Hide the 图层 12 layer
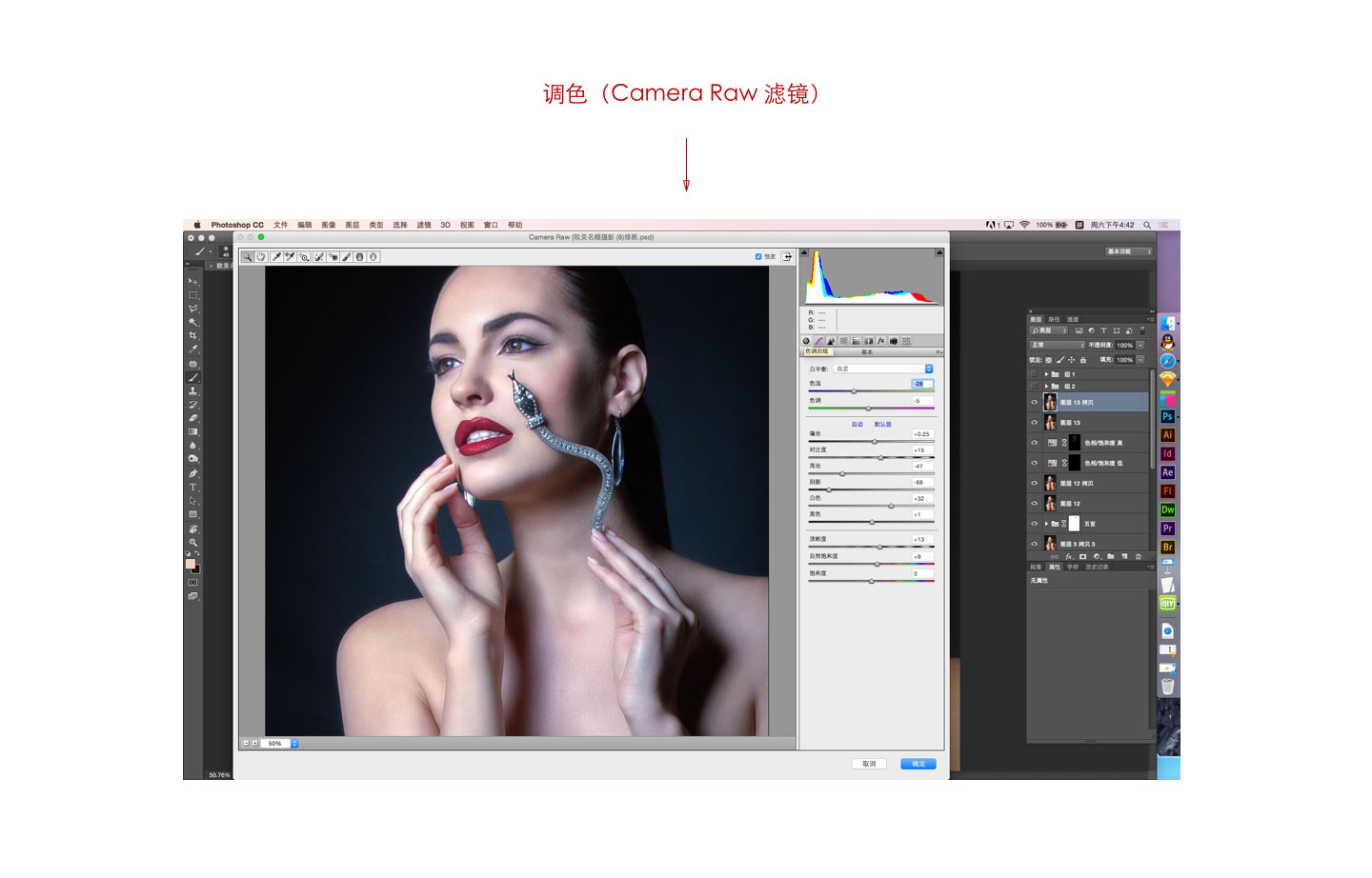Screen dimensions: 1372x878 pyautogui.click(x=1034, y=503)
